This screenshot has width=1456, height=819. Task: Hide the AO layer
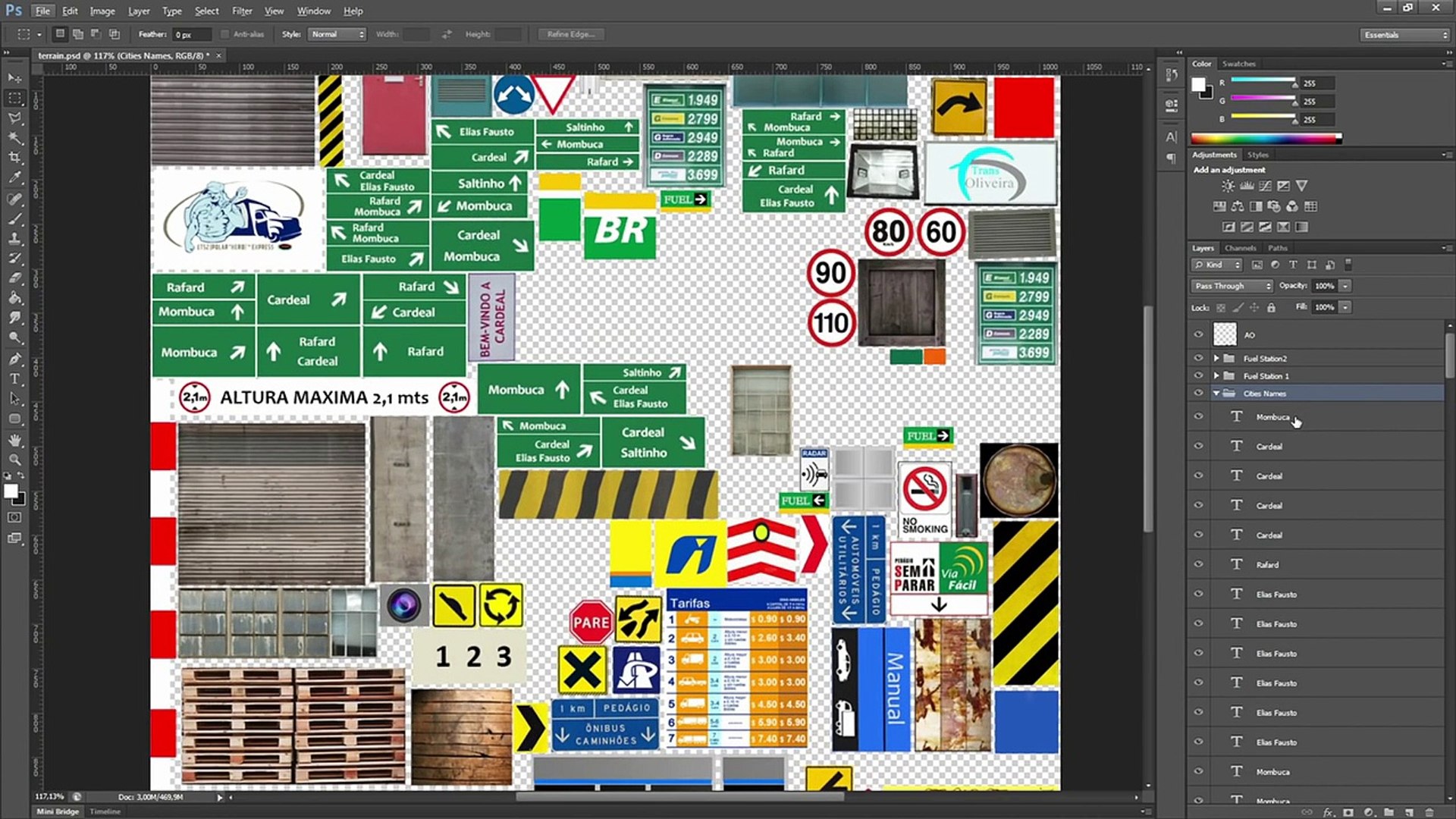click(1198, 334)
